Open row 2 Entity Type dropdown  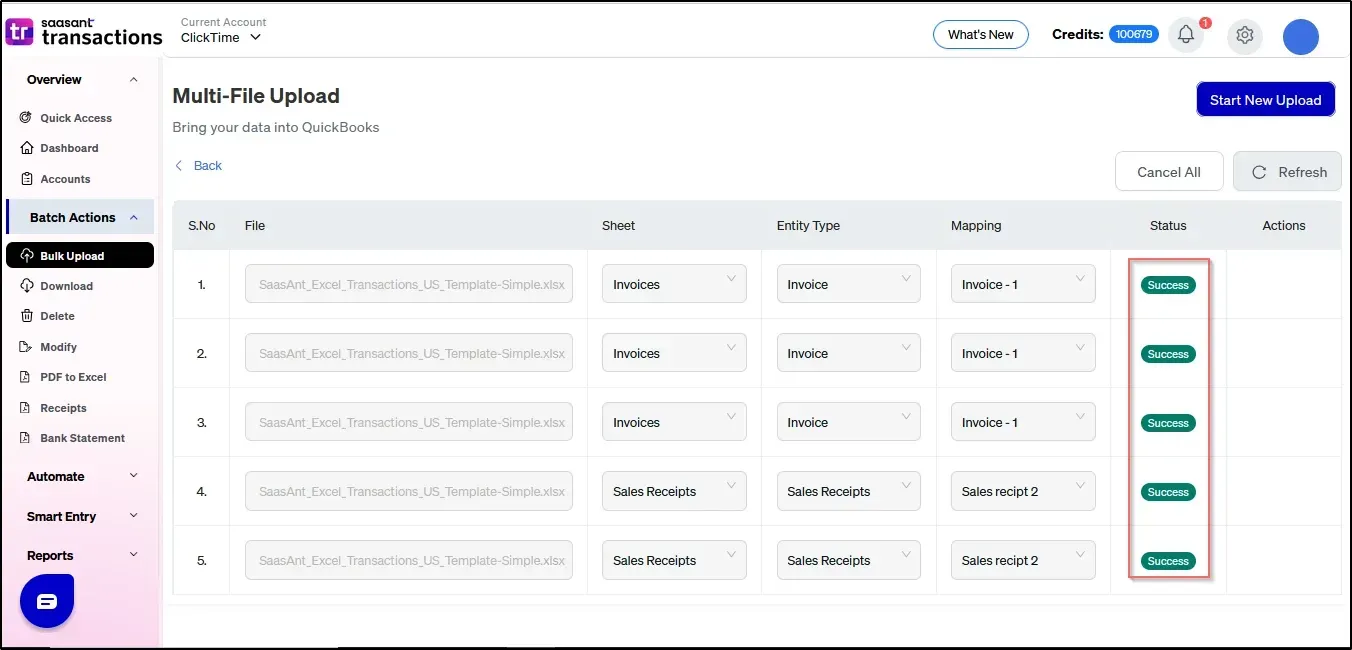pyautogui.click(x=848, y=353)
